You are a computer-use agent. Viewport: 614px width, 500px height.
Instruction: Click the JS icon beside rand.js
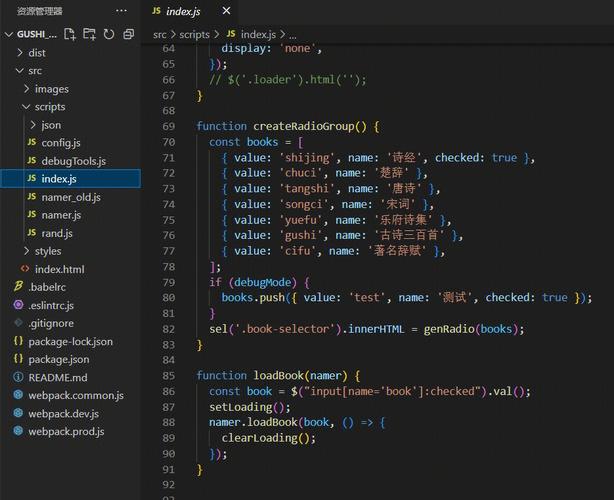coord(32,233)
